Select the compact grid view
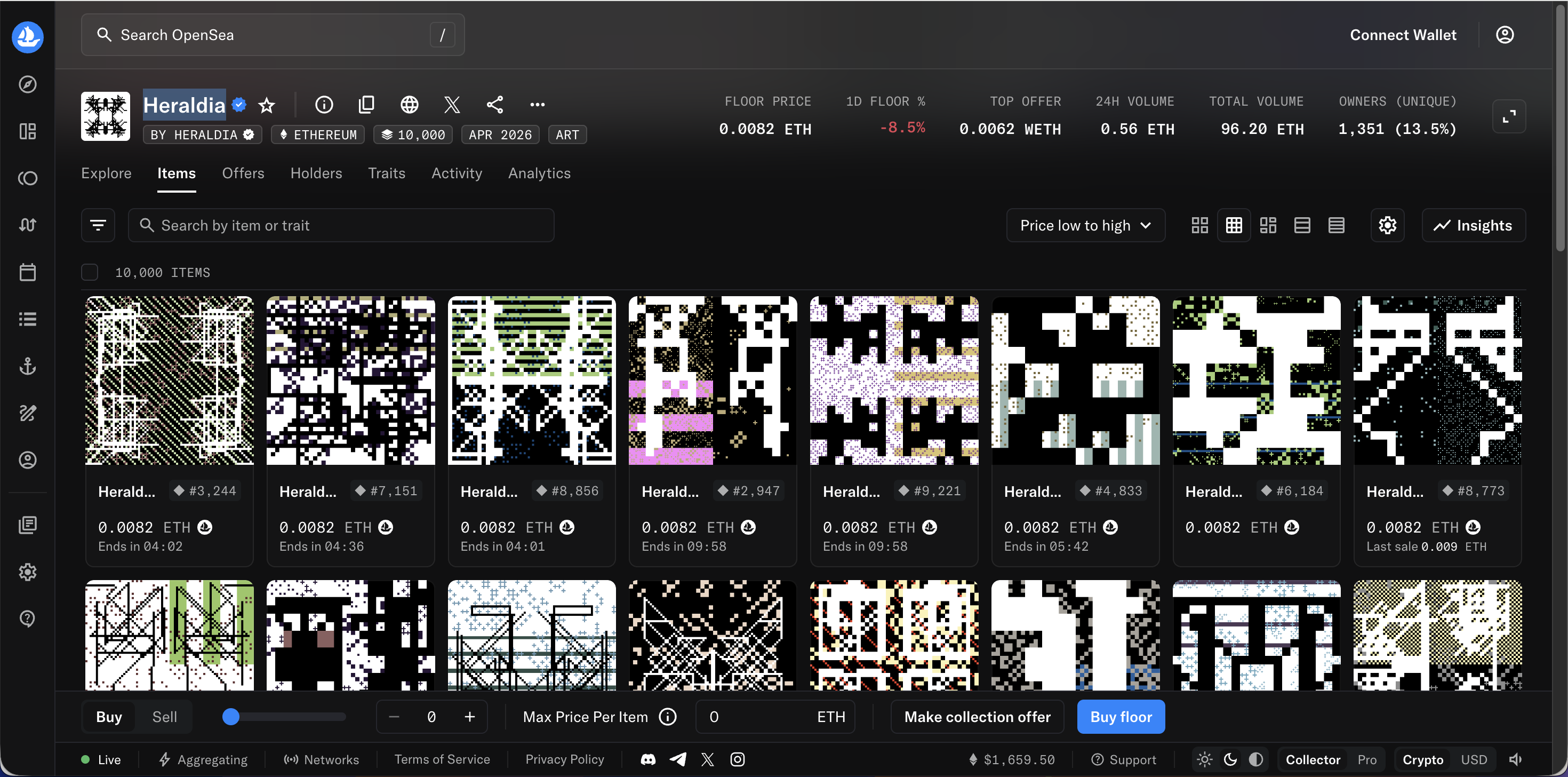The image size is (1568, 777). [x=1234, y=225]
